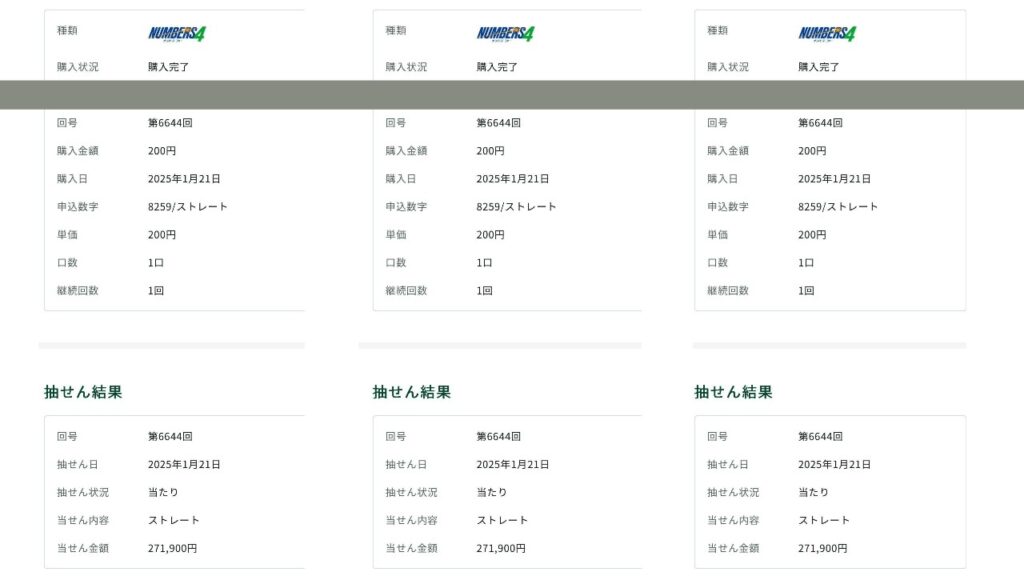Click the NUMBERS4 logo in the left panel
The width and height of the screenshot is (1024, 576).
point(177,34)
